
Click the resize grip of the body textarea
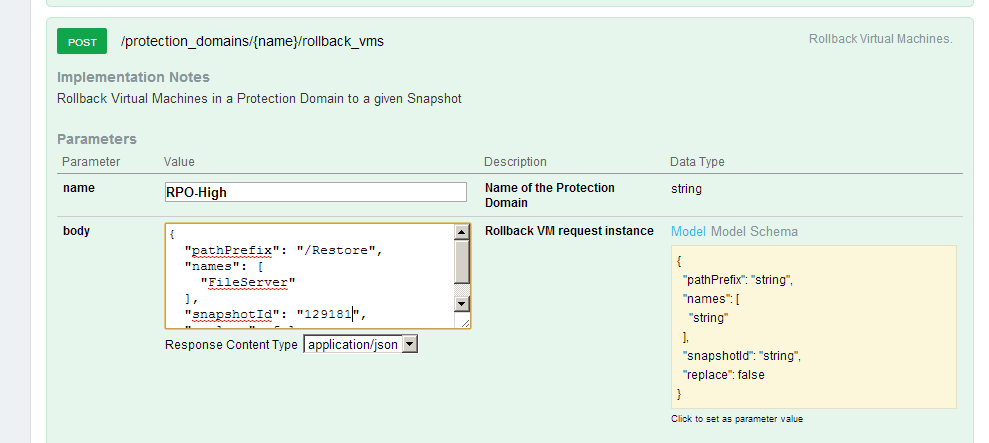(463, 322)
